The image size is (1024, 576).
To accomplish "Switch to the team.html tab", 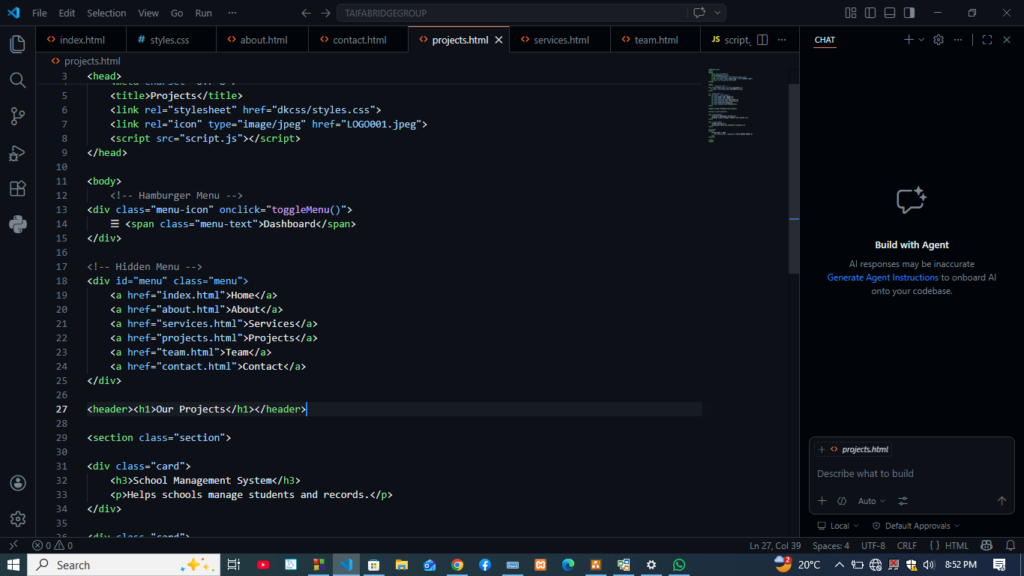I will pyautogui.click(x=655, y=40).
